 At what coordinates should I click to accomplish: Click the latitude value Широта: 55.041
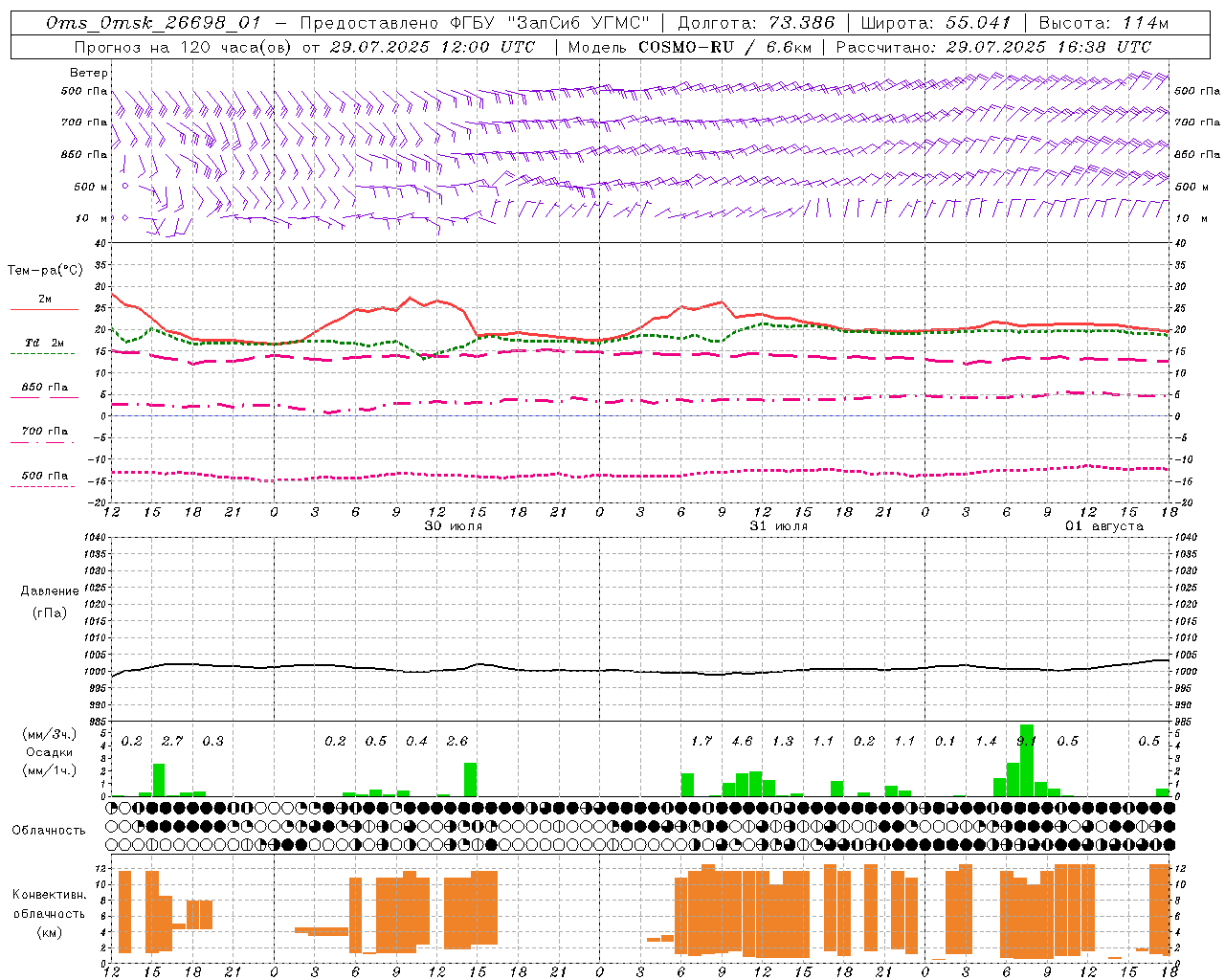[936, 23]
